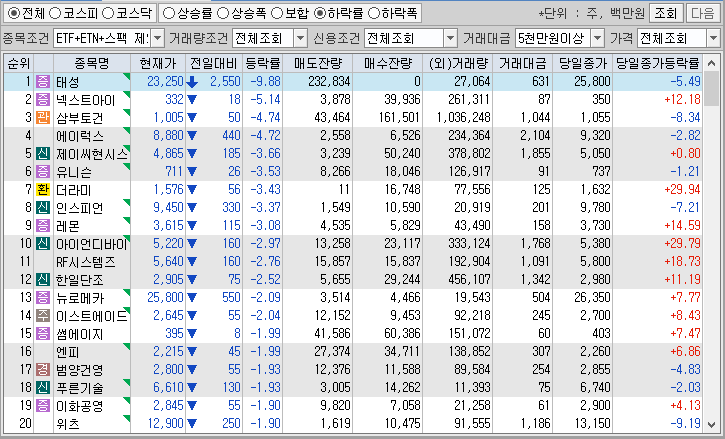Select the 위츠 stock name

click(68, 424)
